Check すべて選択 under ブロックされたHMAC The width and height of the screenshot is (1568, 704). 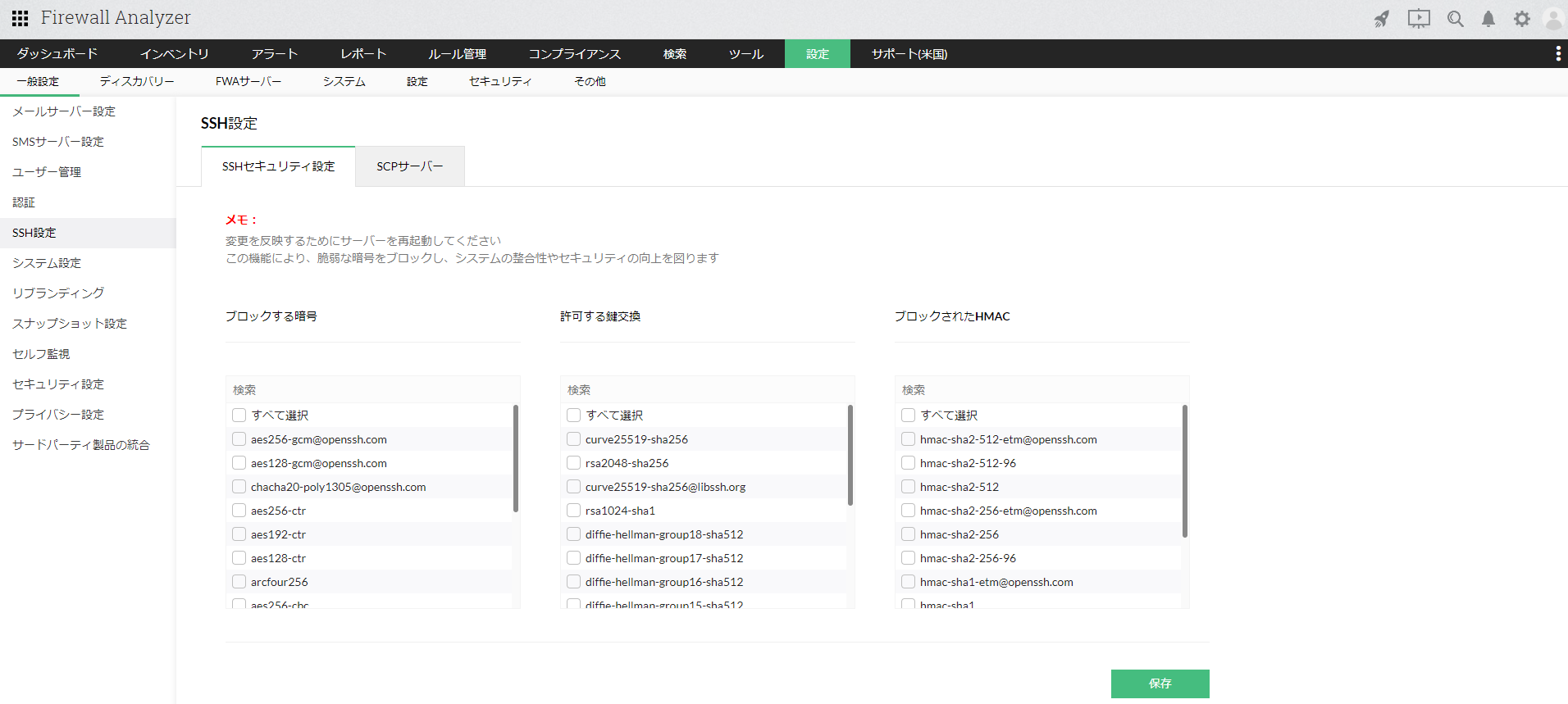pyautogui.click(x=909, y=416)
